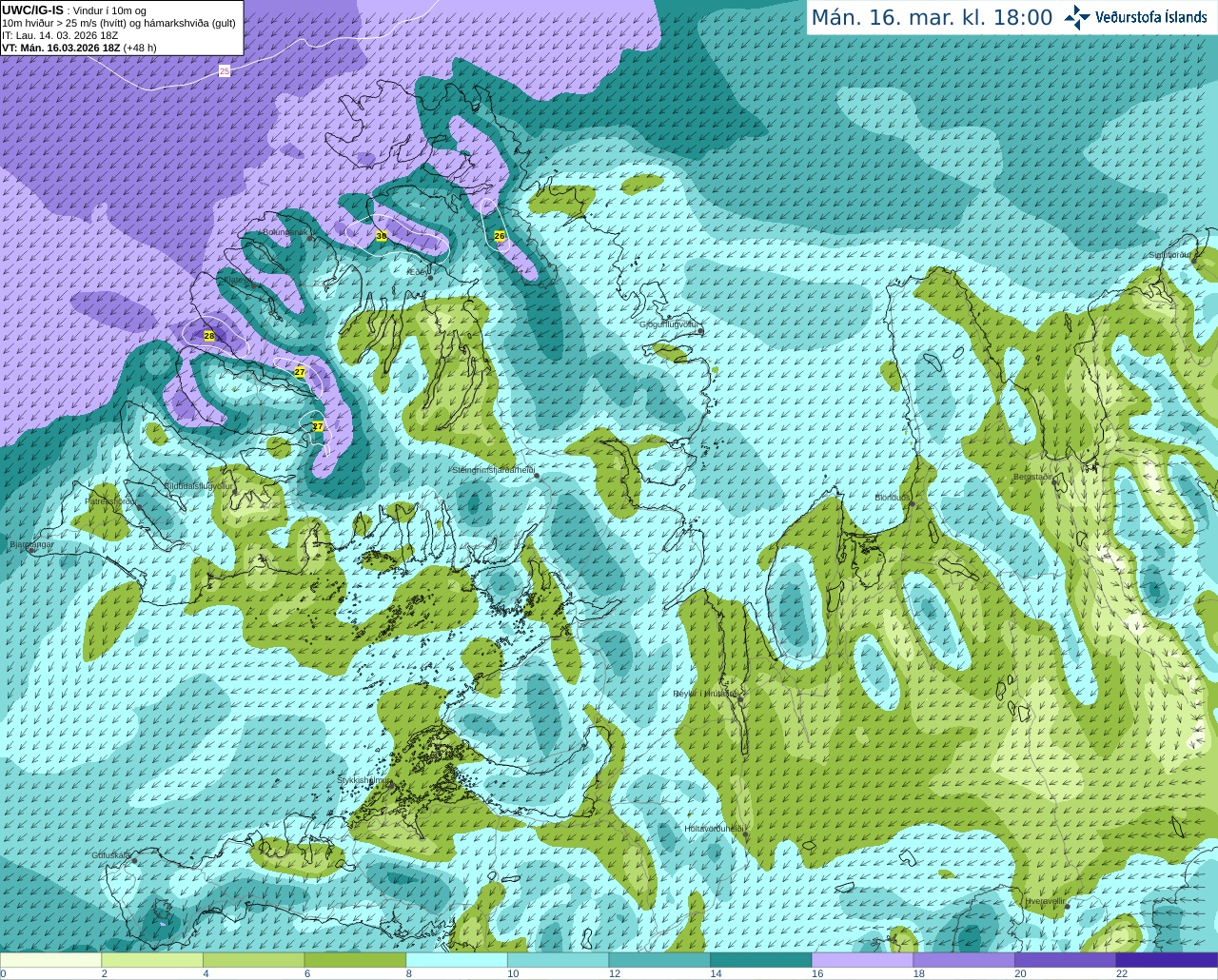This screenshot has width=1218, height=980.
Task: Click the 'IT: Lau. 14. 03. 2026 18Z' line
Action: [60, 35]
